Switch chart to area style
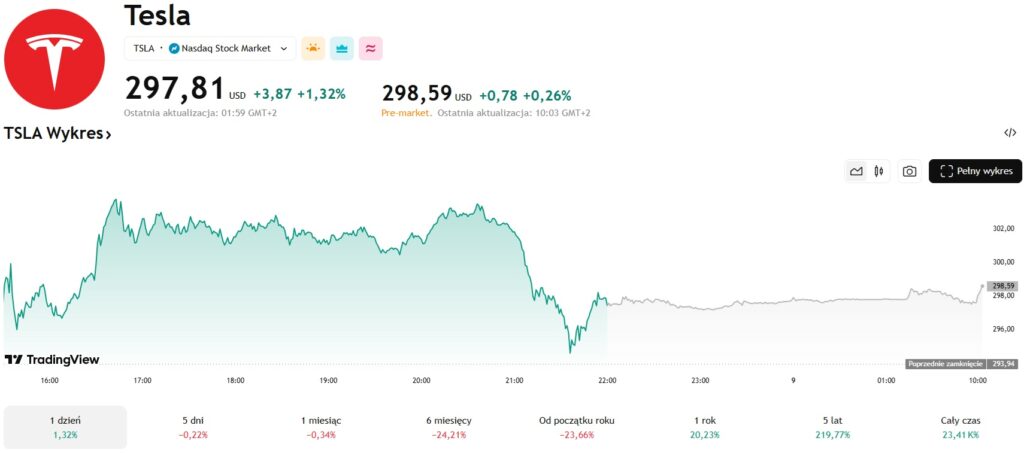The height and width of the screenshot is (453, 1024). coord(856,171)
